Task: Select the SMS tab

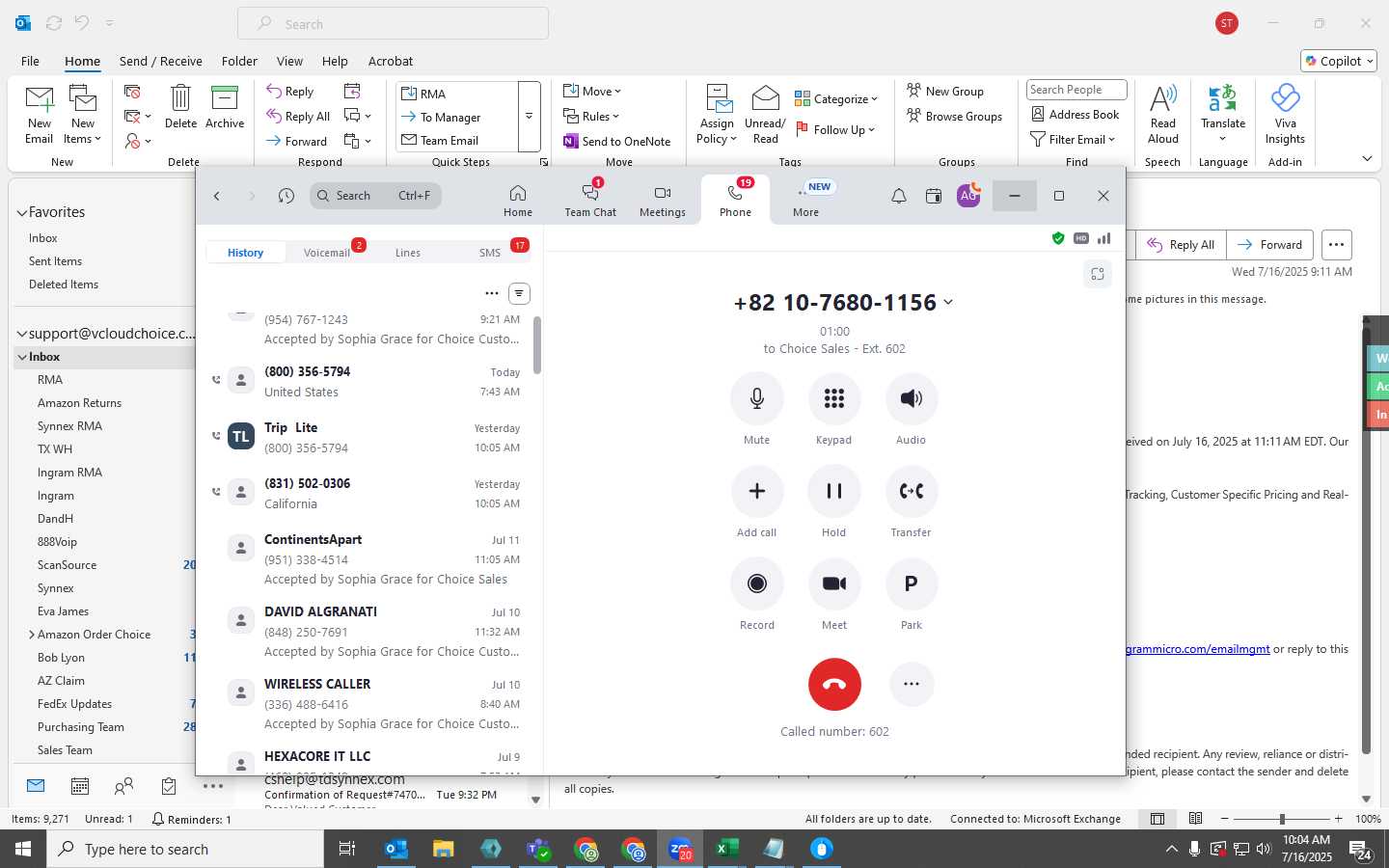Action: pyautogui.click(x=490, y=253)
